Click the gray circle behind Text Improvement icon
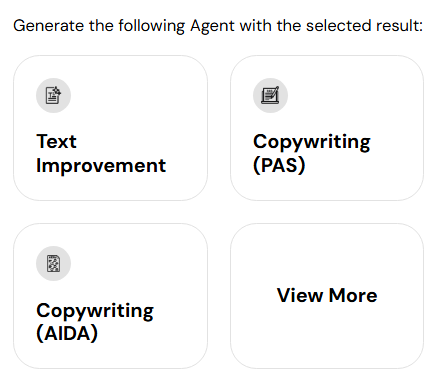Screen dimensions: 437x380 pyautogui.click(x=53, y=95)
